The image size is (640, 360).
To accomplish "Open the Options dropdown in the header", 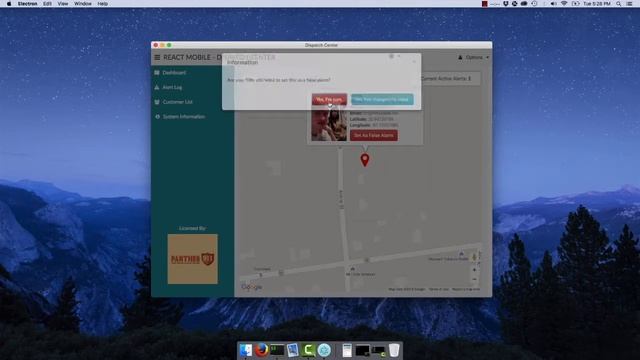I will pyautogui.click(x=473, y=58).
